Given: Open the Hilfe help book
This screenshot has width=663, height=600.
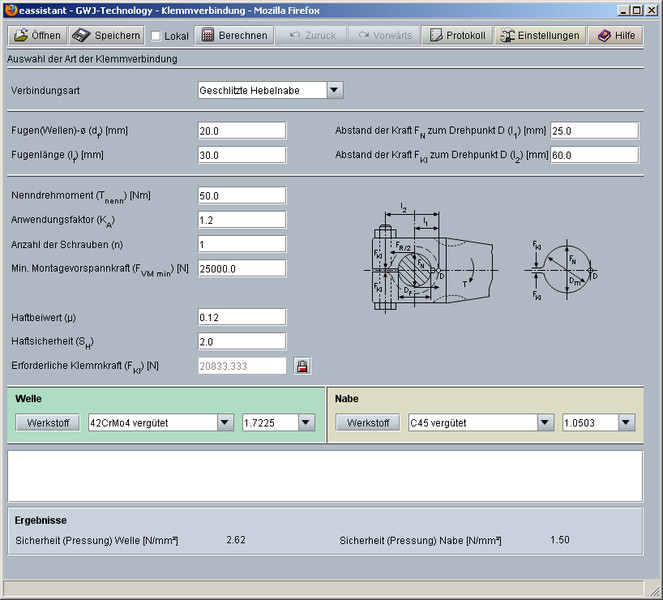Looking at the screenshot, I should point(615,35).
